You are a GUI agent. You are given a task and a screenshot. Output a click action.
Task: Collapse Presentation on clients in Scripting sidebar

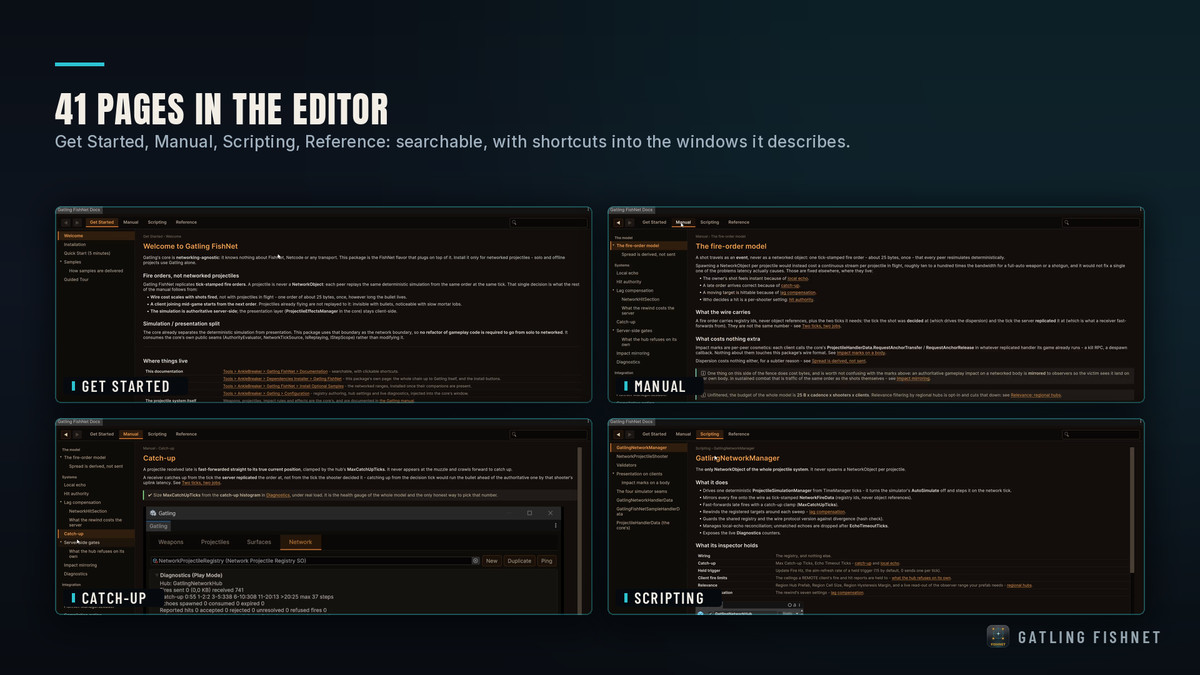pos(613,474)
